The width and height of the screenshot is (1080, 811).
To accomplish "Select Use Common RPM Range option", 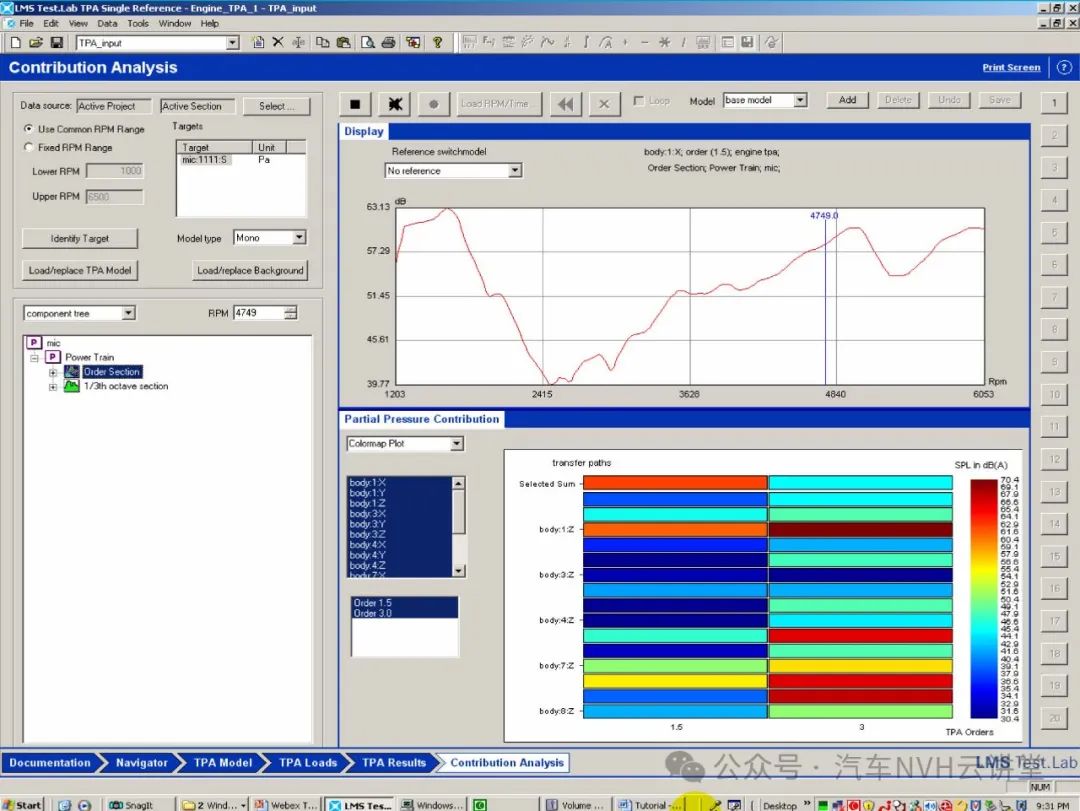I will coord(29,129).
